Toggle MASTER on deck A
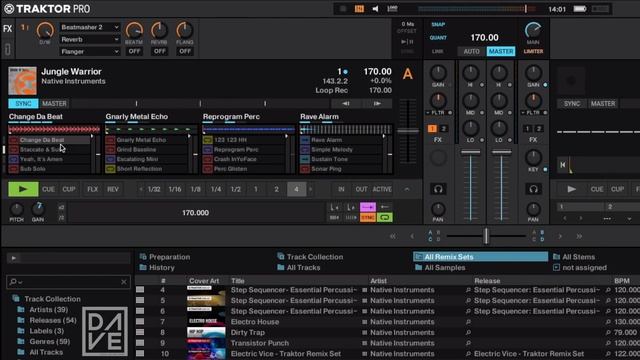Image resolution: width=640 pixels, height=360 pixels. [x=54, y=104]
